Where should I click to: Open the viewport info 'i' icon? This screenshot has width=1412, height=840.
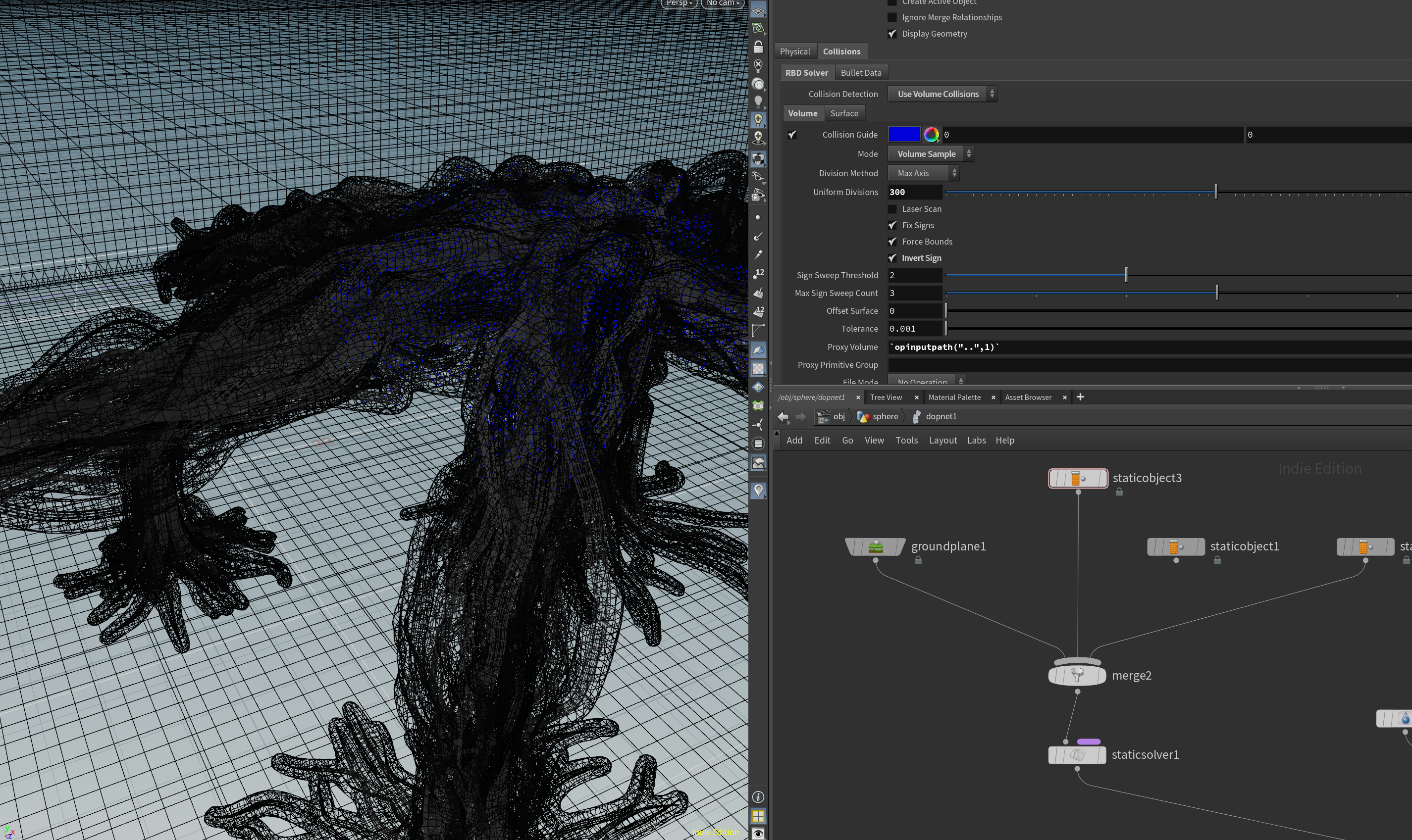758,797
